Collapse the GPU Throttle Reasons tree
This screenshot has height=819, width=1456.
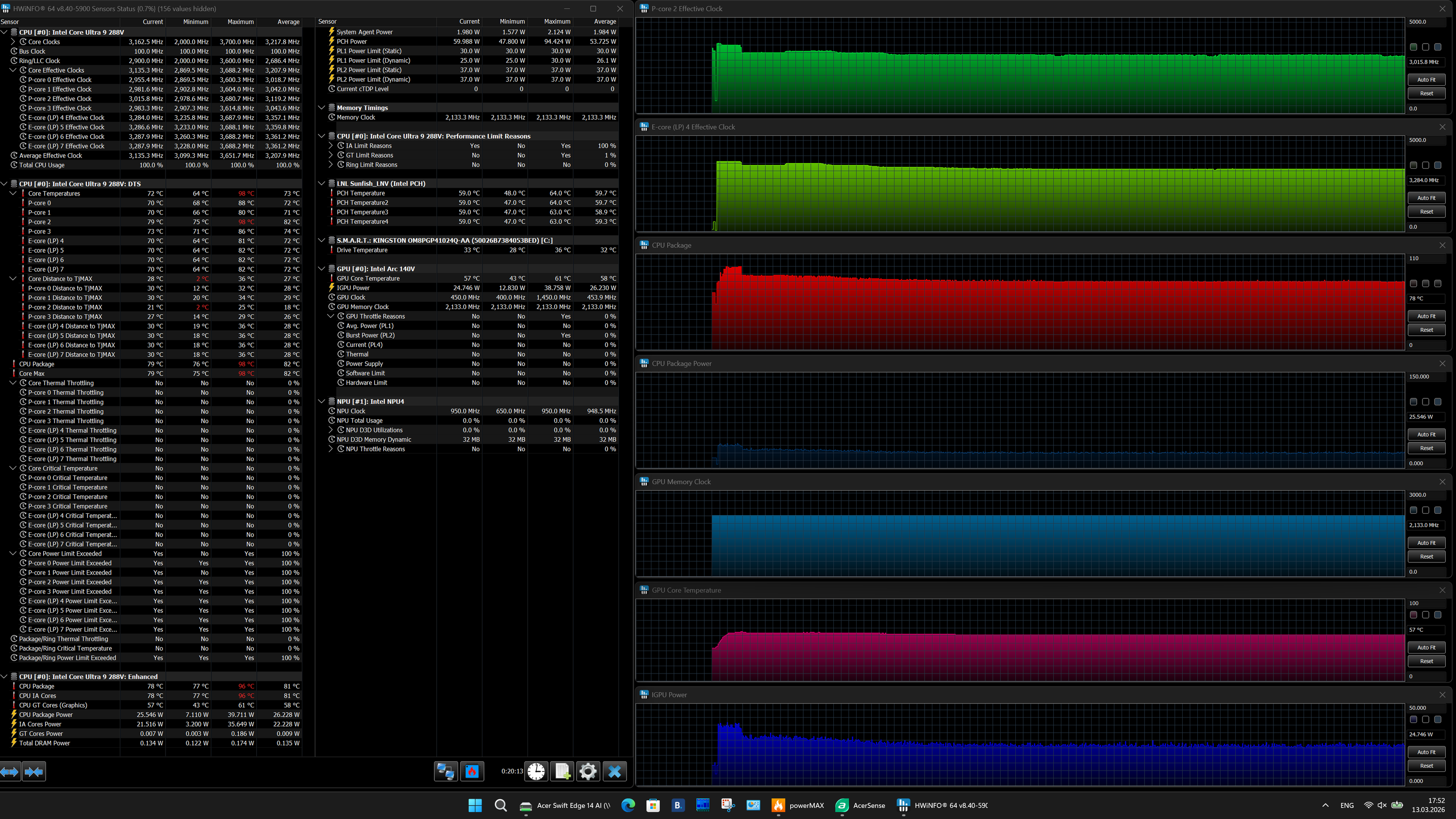pyautogui.click(x=331, y=316)
